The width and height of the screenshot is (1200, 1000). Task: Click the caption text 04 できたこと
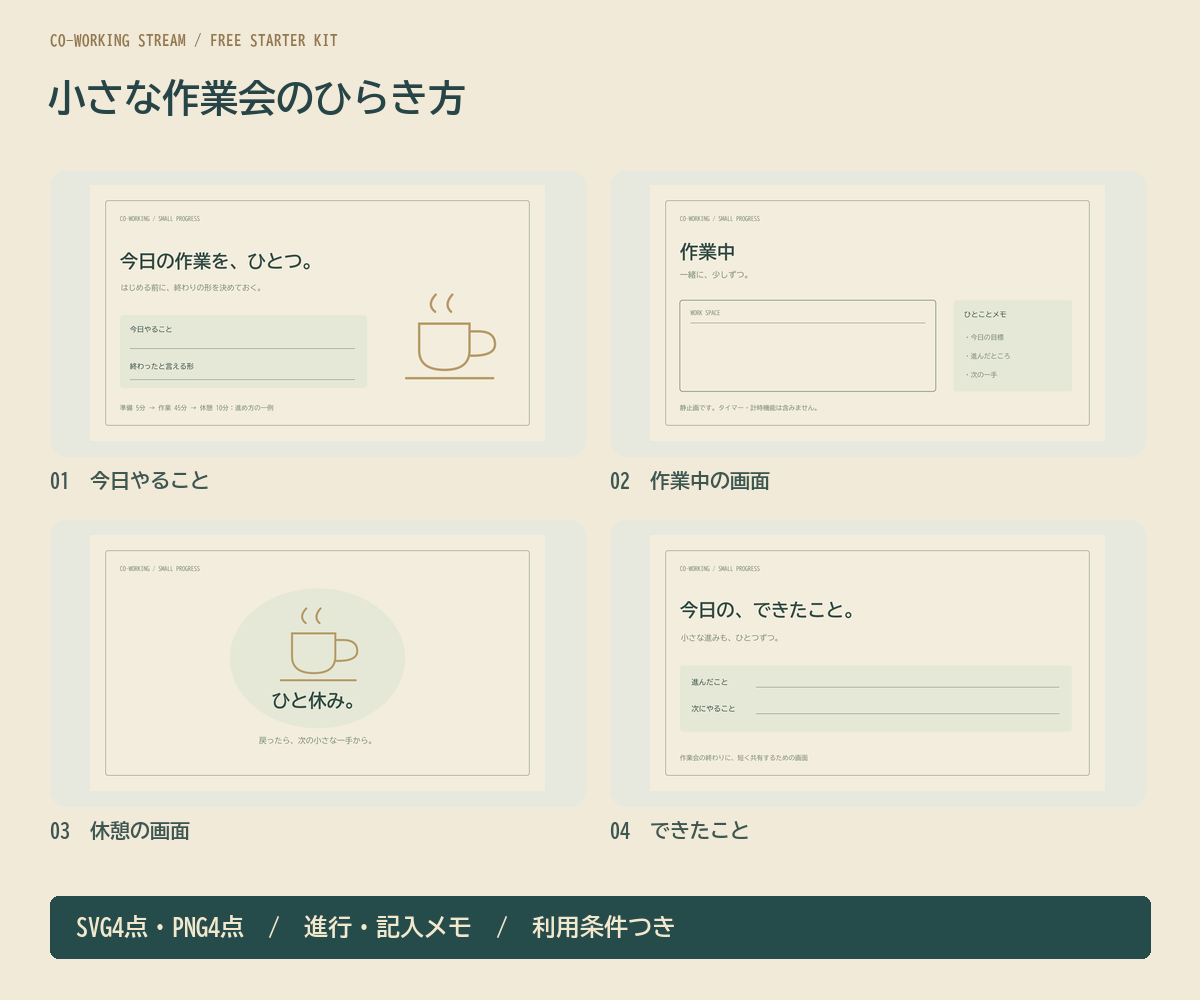[680, 831]
